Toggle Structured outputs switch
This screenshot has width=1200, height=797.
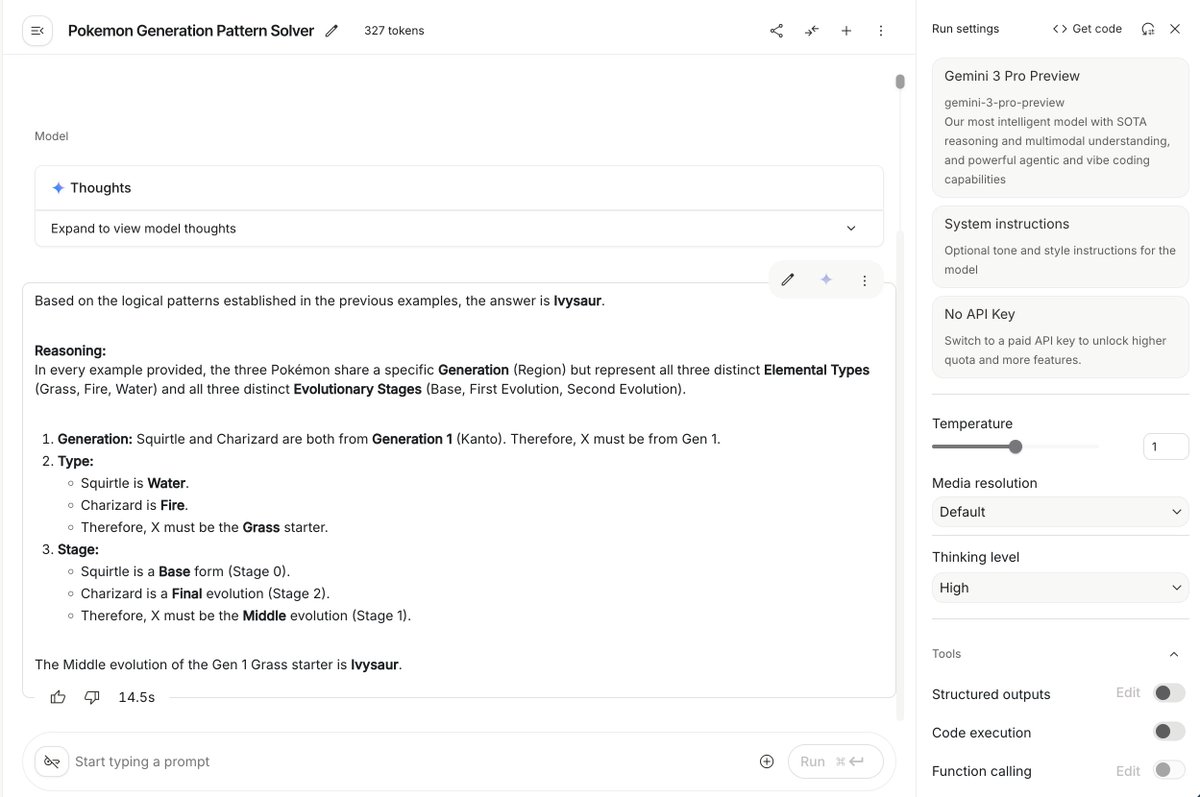click(1169, 693)
